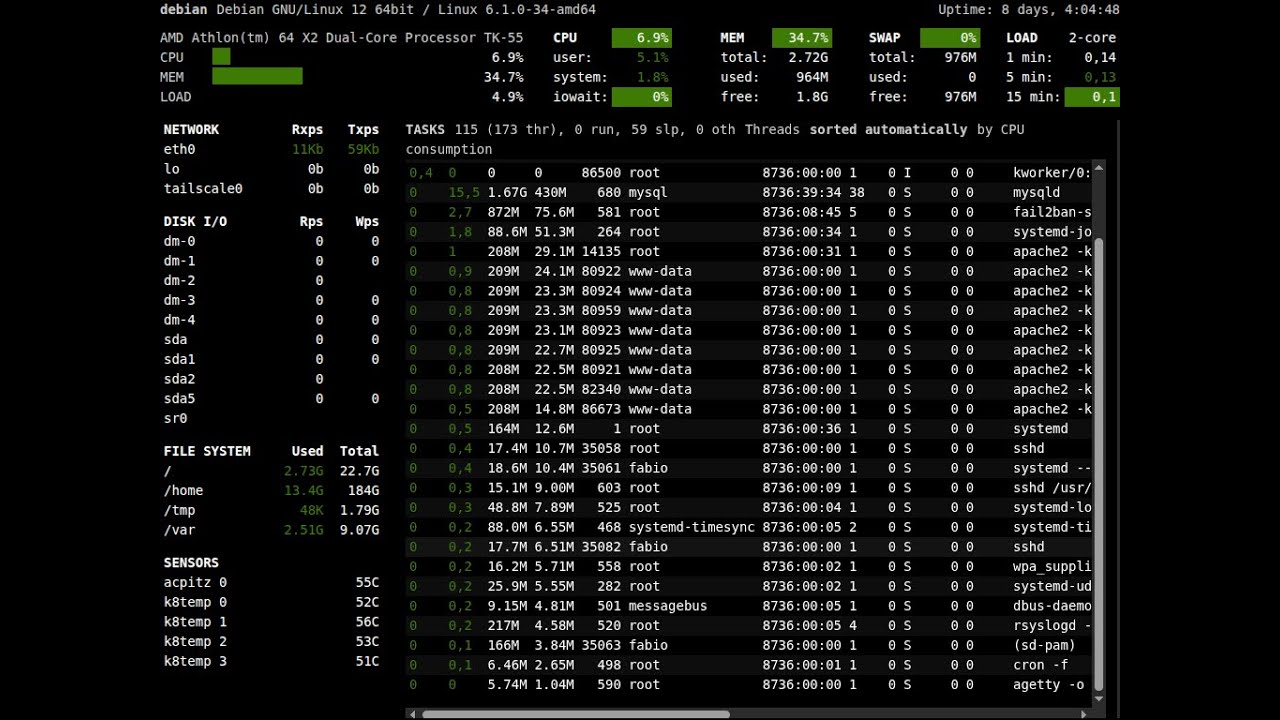1280x720 pixels.
Task: Click the vertical scrollbar thumb
Action: pos(1099,464)
